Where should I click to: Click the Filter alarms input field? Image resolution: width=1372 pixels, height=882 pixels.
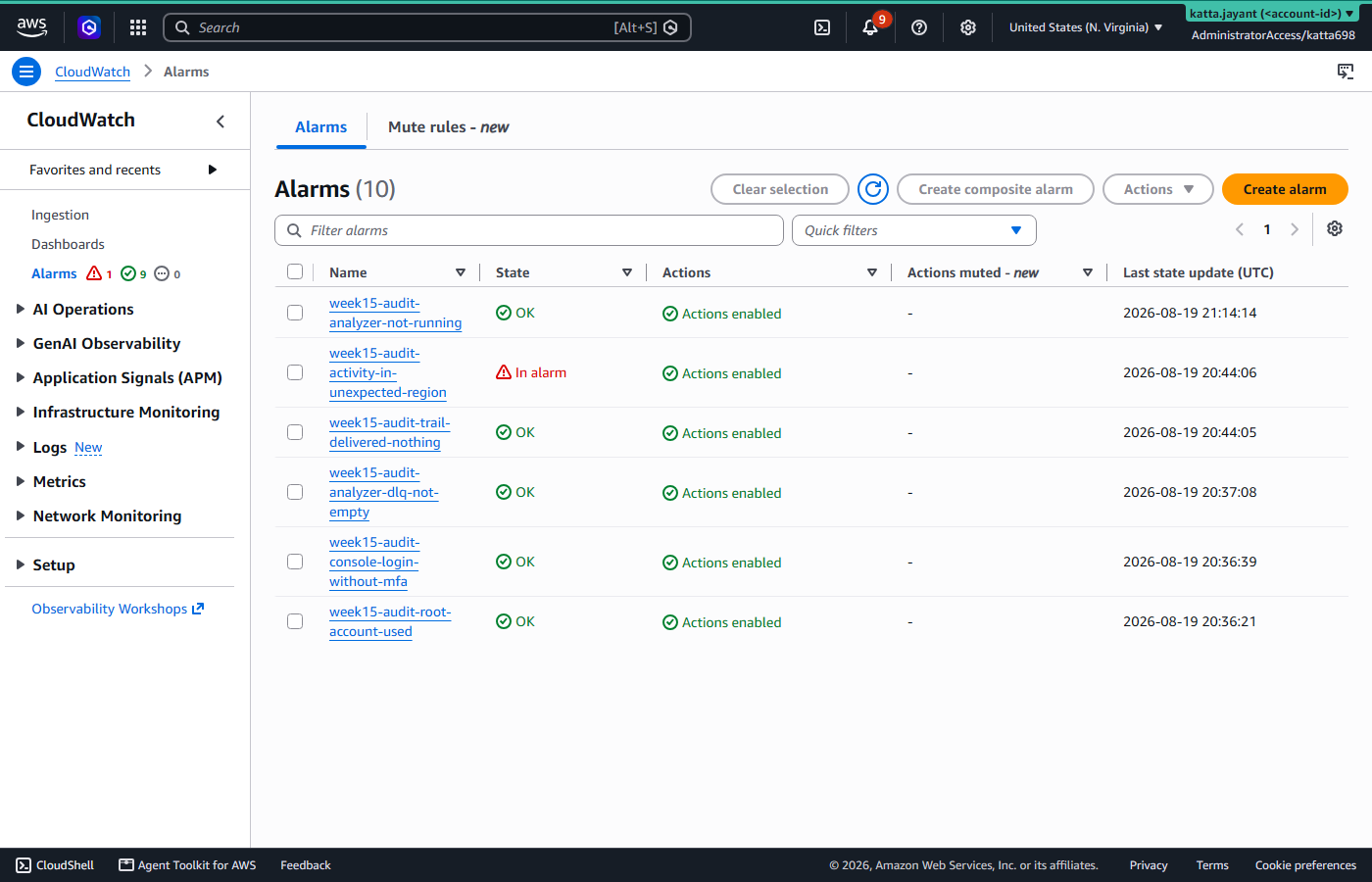point(529,230)
